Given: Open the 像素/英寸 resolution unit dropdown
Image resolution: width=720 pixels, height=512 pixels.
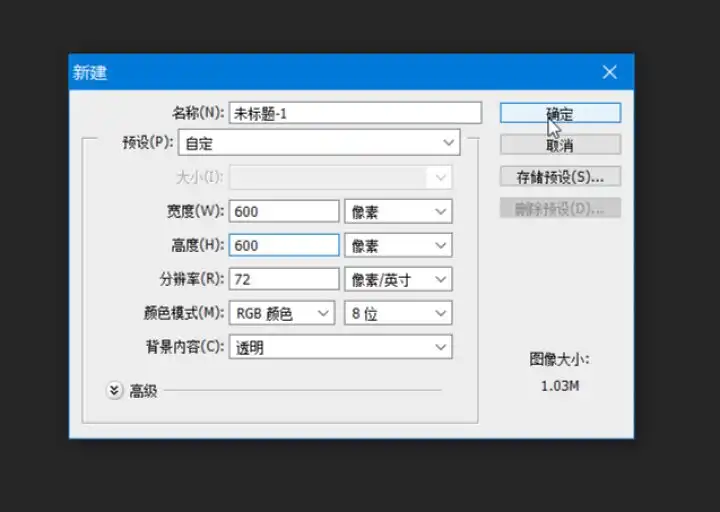Looking at the screenshot, I should [x=398, y=279].
